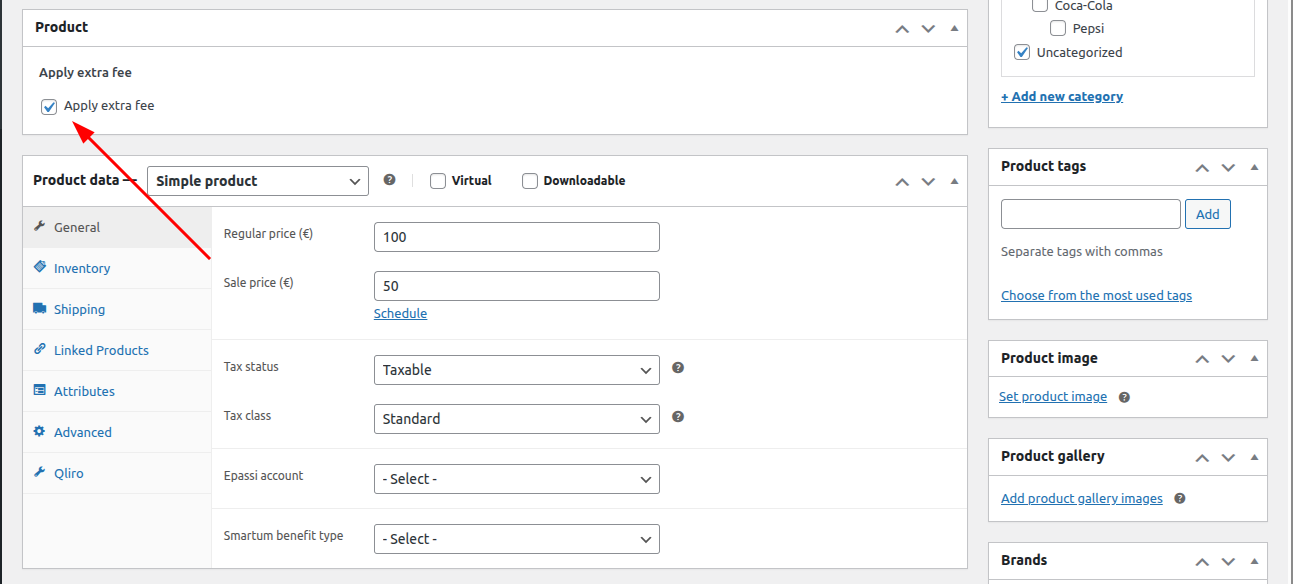
Task: Move Product tags panel down using arrow icon
Action: 1228,167
